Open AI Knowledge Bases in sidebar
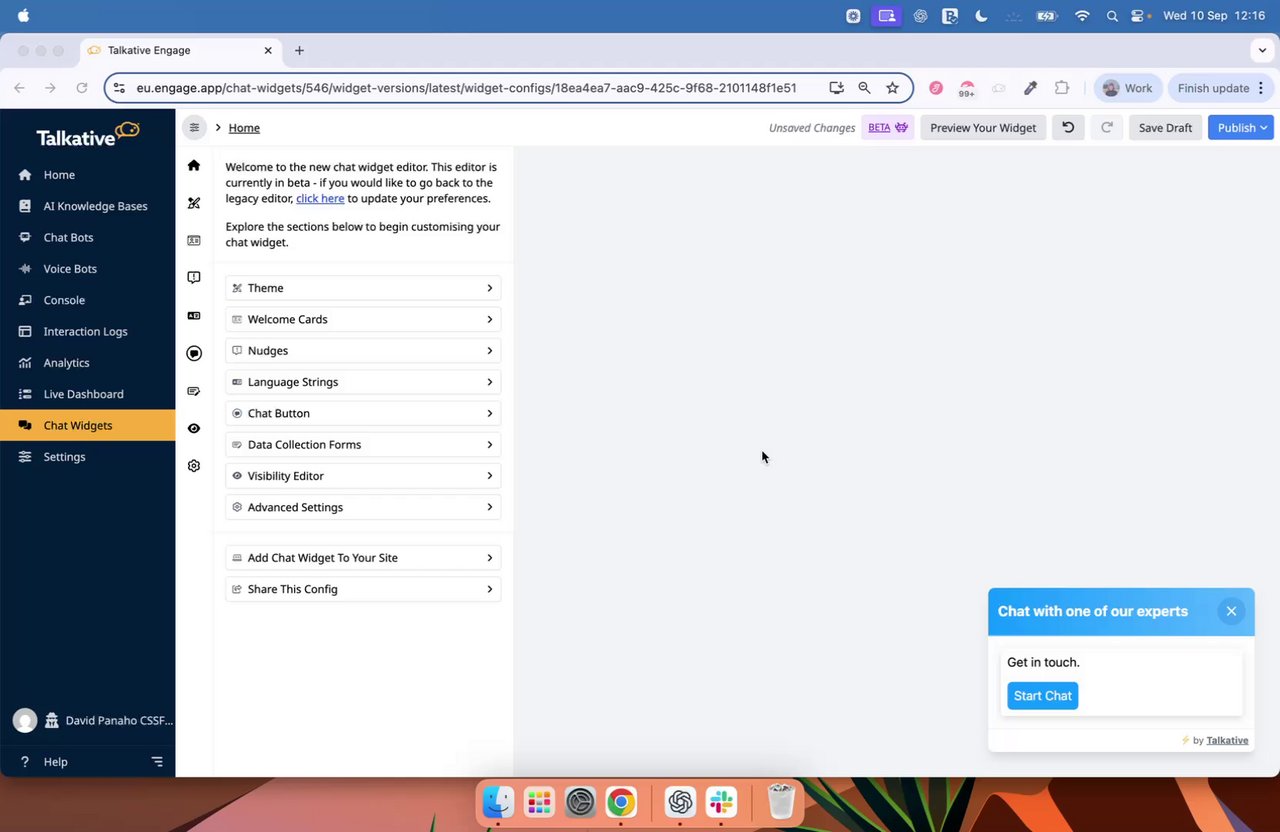The image size is (1280, 832). coord(87,206)
